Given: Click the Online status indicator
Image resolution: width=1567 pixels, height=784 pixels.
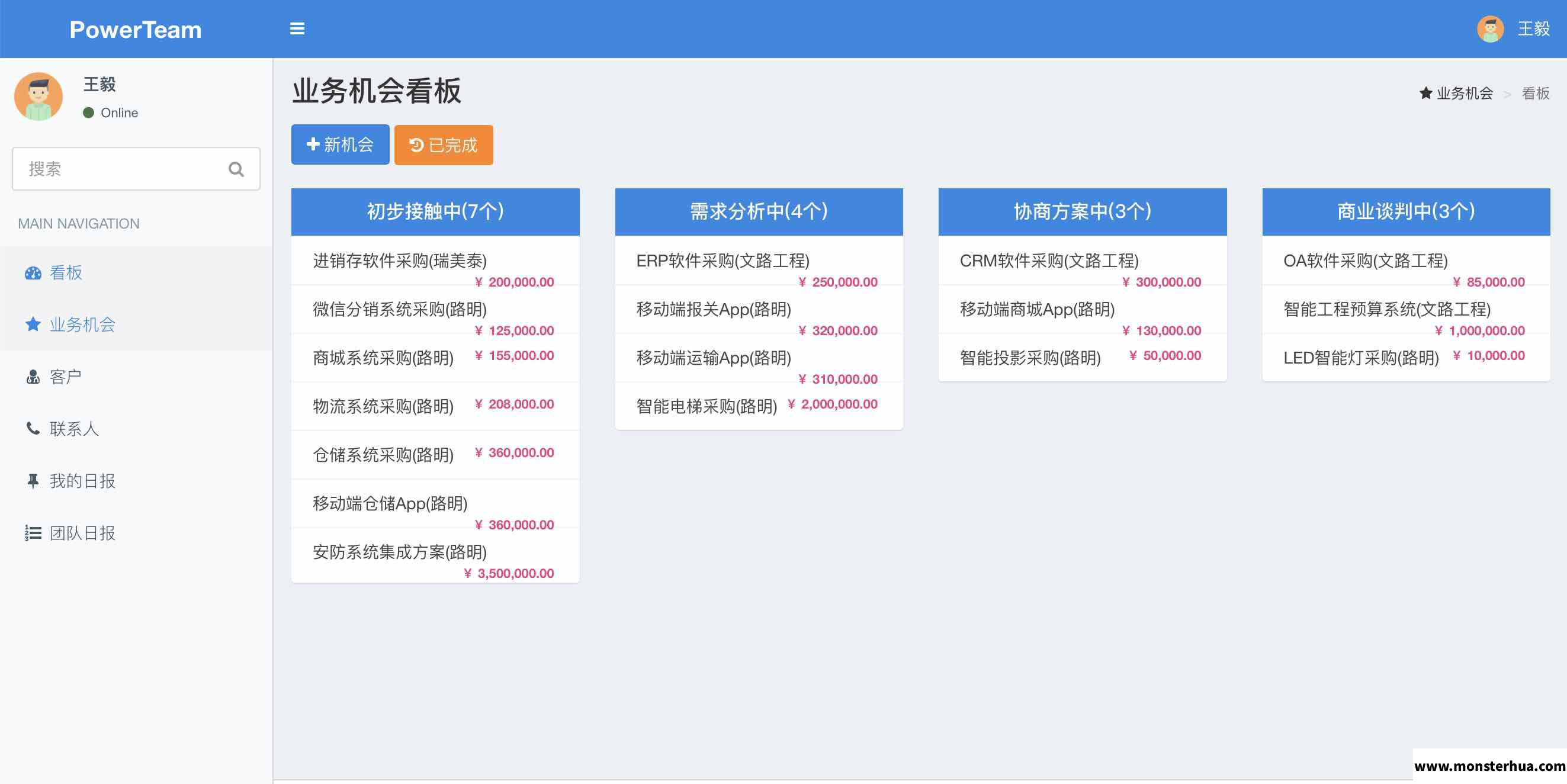Looking at the screenshot, I should tap(110, 113).
